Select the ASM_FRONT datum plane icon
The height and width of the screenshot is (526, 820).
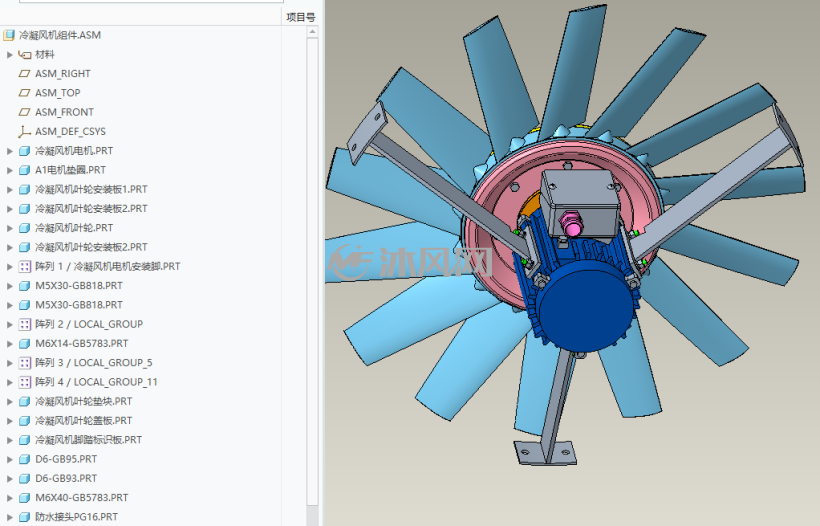[25, 112]
